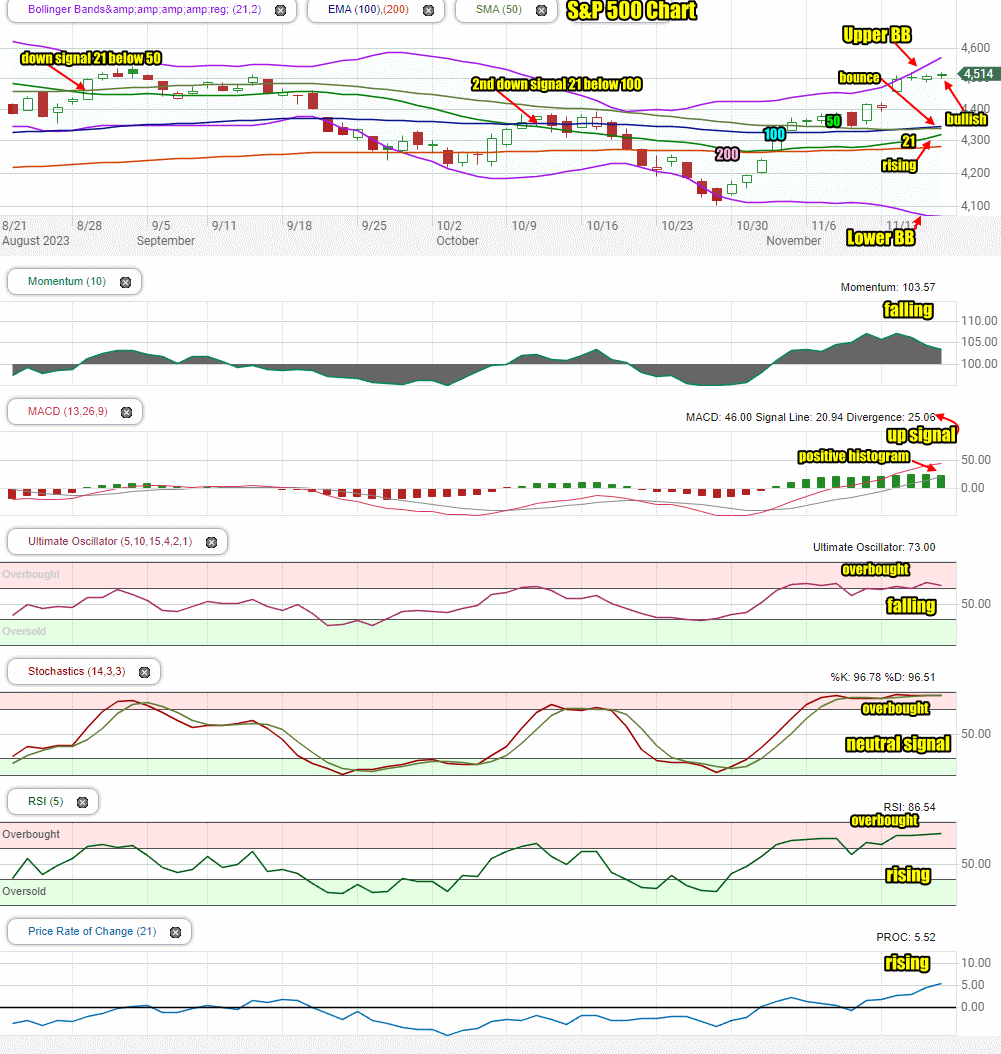
Task: Click the 4,100 price axis label
Action: pyautogui.click(x=975, y=206)
